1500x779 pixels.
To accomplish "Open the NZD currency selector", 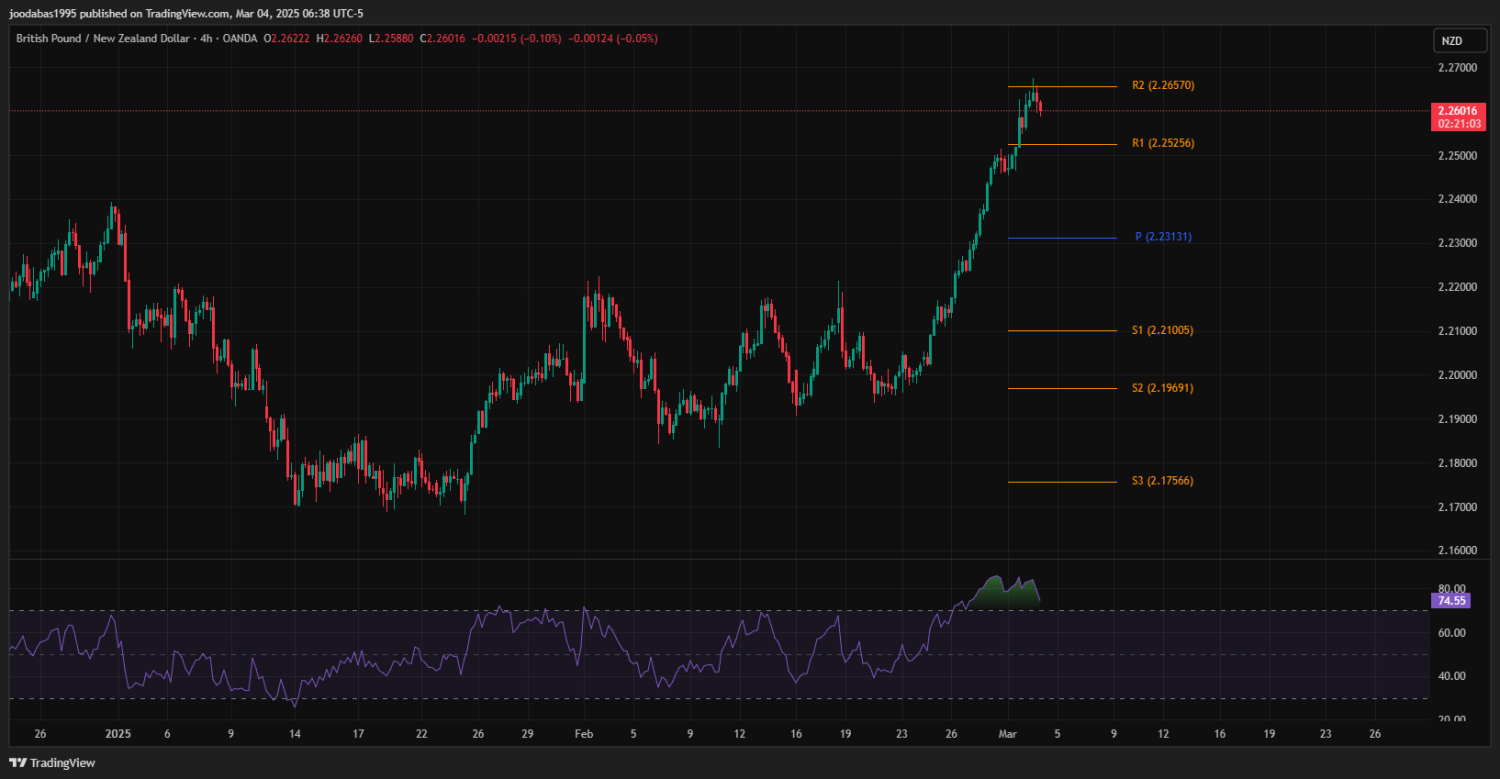I will tap(1449, 41).
